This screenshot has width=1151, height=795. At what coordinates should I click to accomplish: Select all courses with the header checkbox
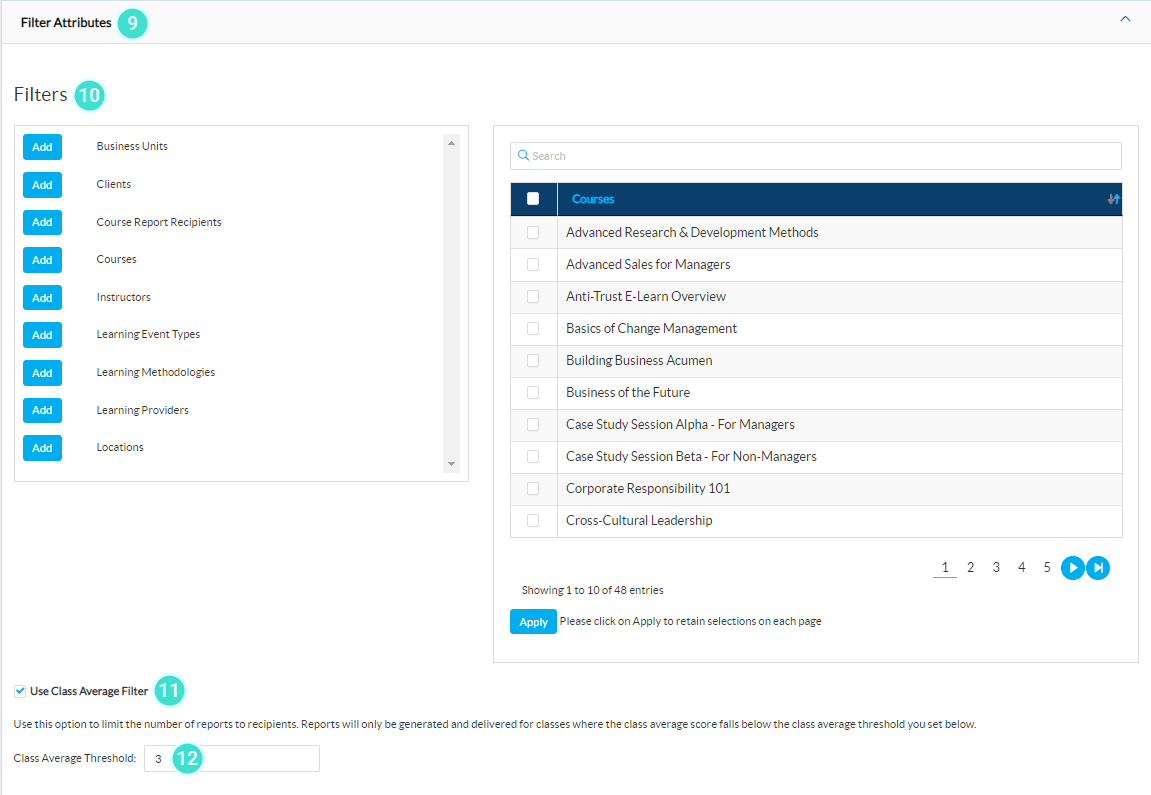click(533, 199)
